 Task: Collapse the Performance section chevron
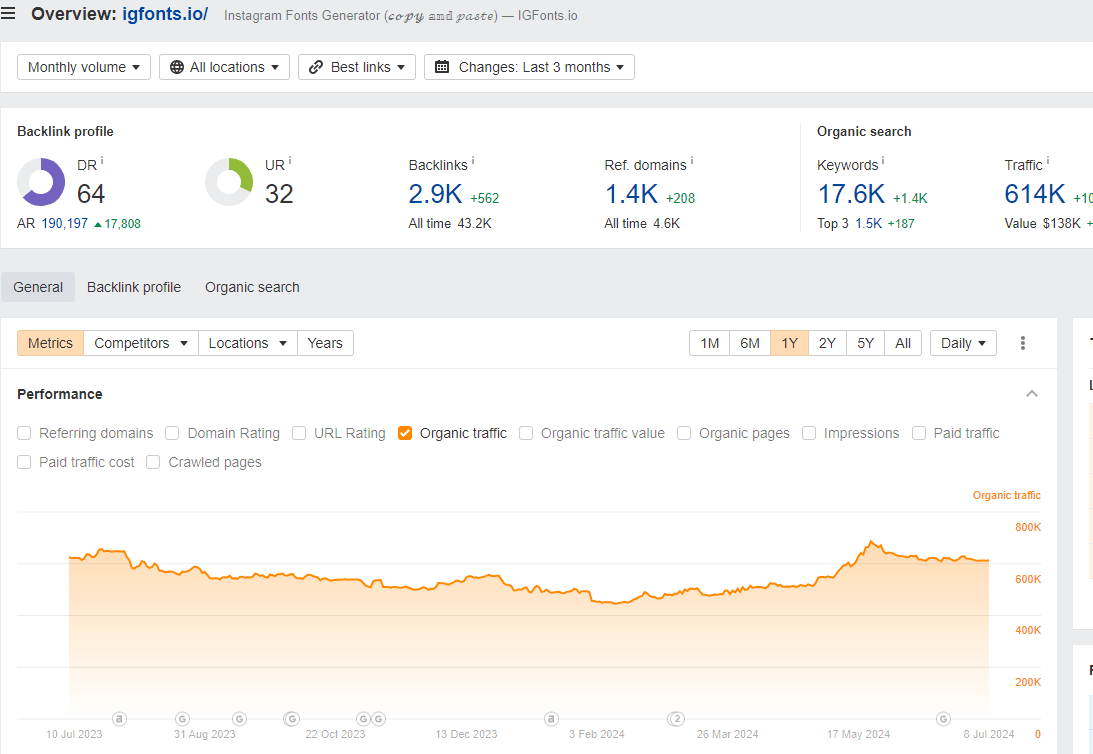[1032, 394]
